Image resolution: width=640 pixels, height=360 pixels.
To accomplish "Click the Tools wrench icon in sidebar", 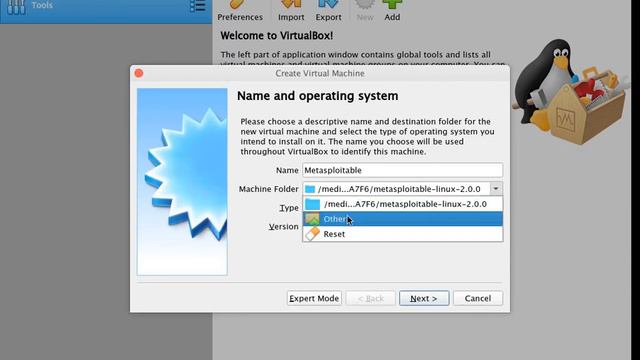I will (16, 7).
